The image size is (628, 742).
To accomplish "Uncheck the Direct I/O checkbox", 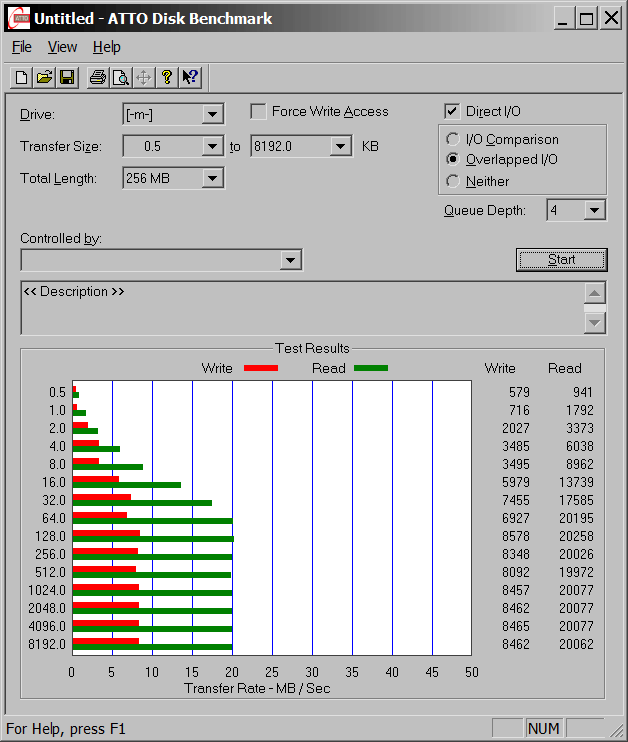I will click(x=452, y=112).
